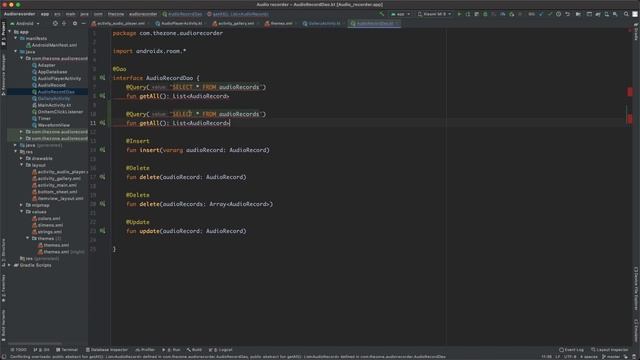Open AndroidManifest.xml in project tree
The width and height of the screenshot is (640, 360).
51,45
